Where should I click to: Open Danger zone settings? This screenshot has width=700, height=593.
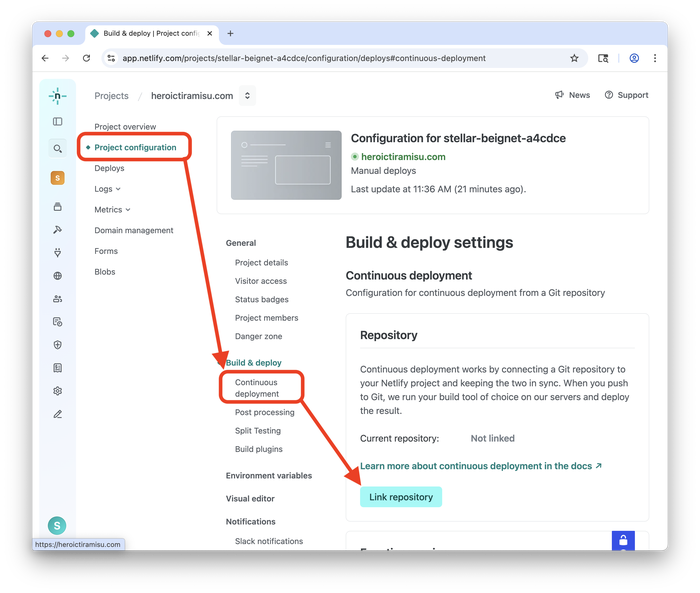(x=258, y=336)
